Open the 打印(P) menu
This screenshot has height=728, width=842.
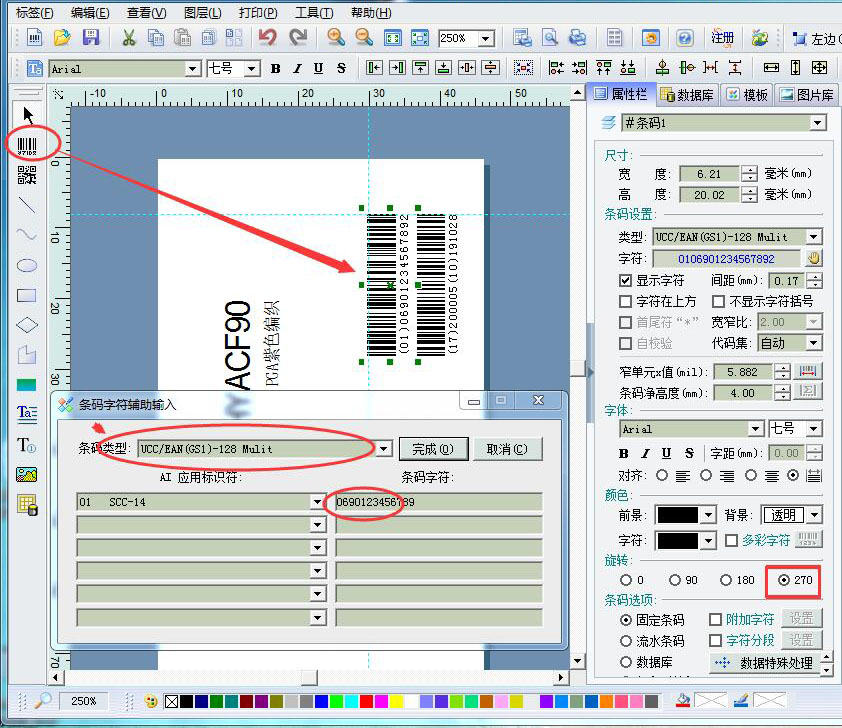pyautogui.click(x=258, y=12)
